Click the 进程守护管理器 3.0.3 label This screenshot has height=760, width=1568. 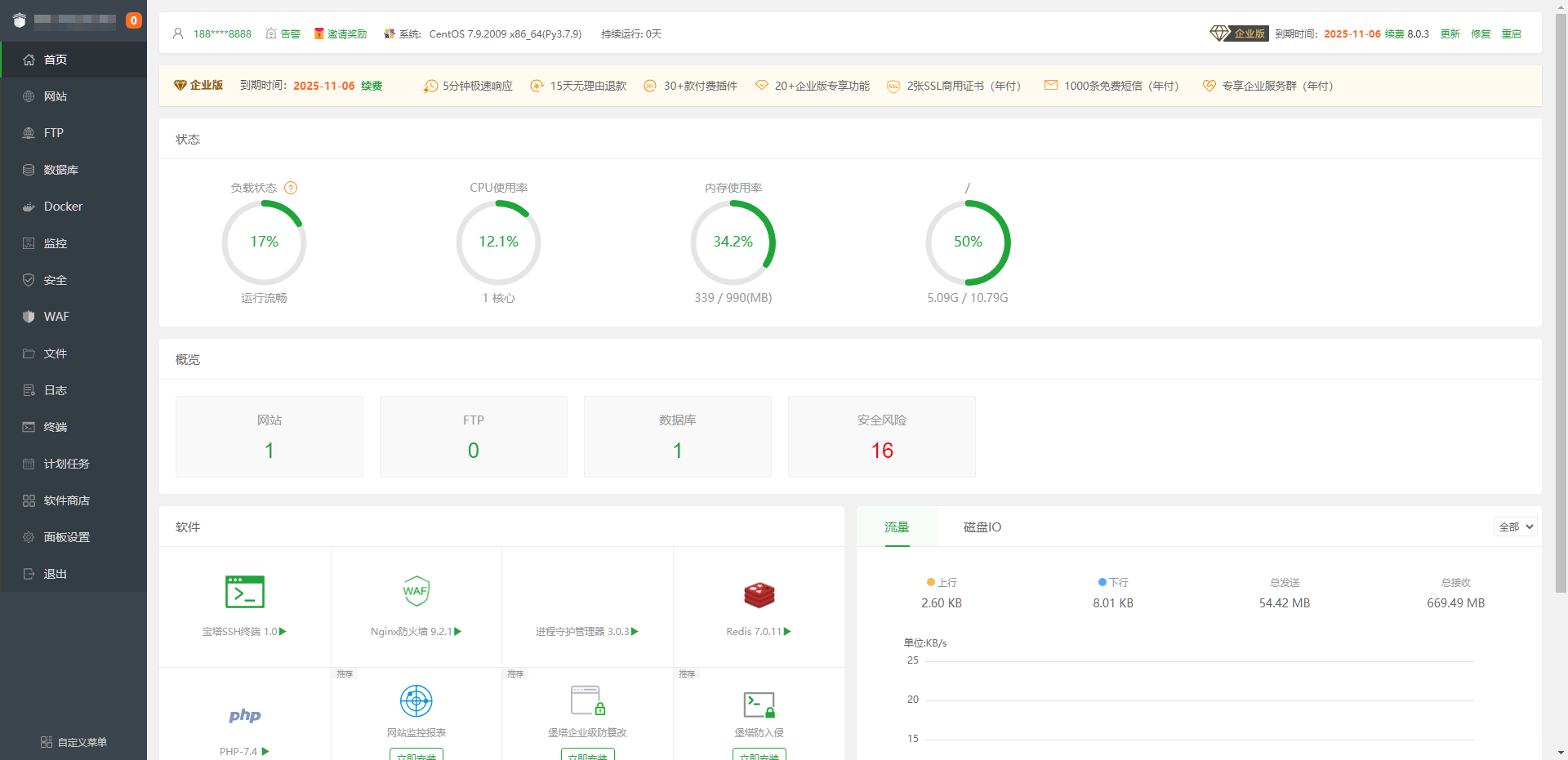coord(582,632)
